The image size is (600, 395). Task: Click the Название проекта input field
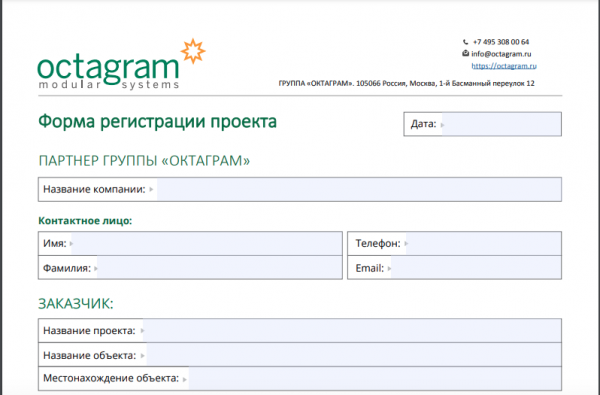point(352,331)
